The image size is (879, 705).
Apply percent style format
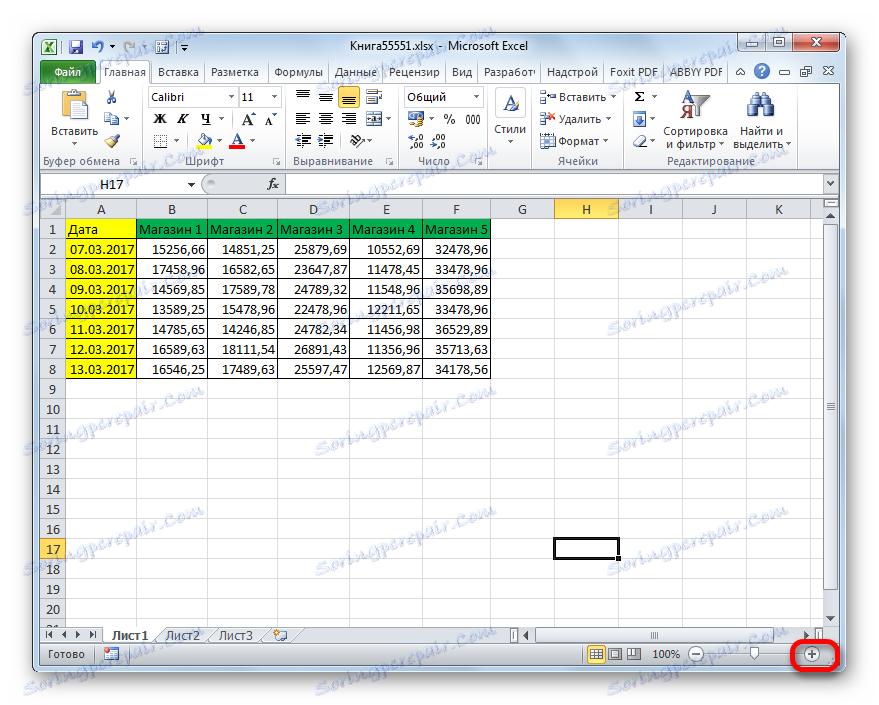click(449, 119)
